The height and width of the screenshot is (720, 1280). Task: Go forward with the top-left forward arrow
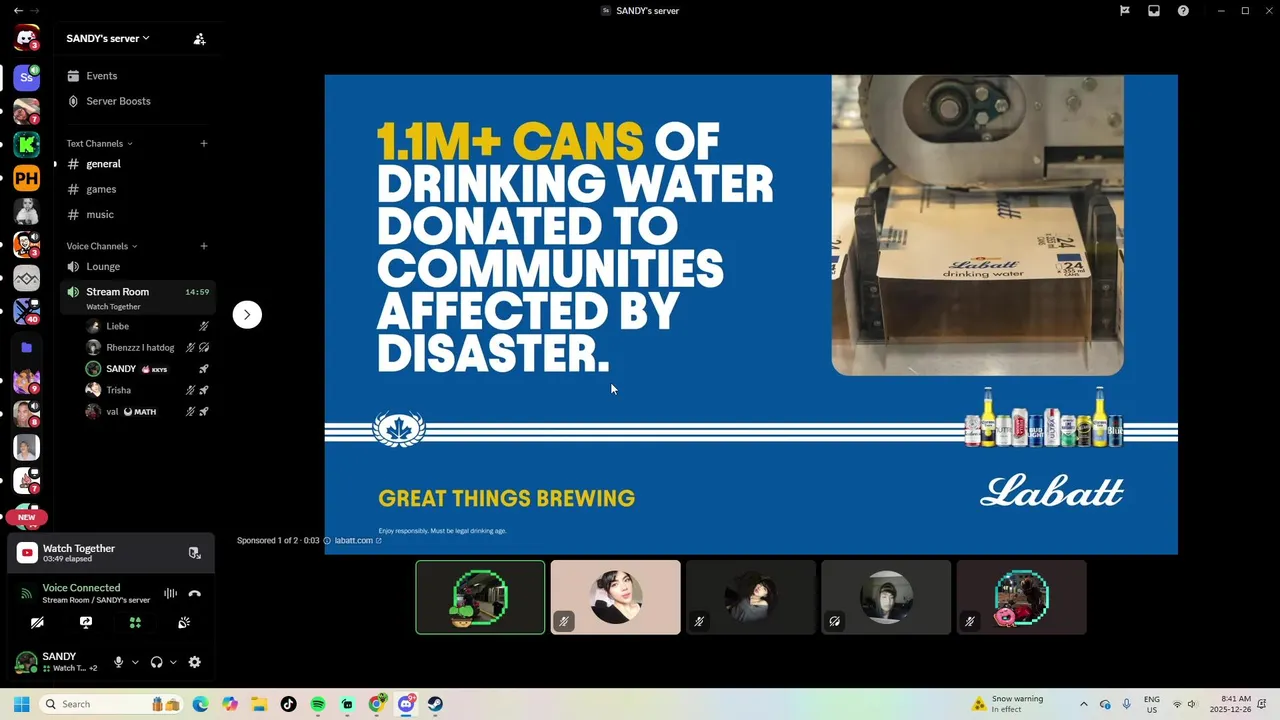pos(34,10)
